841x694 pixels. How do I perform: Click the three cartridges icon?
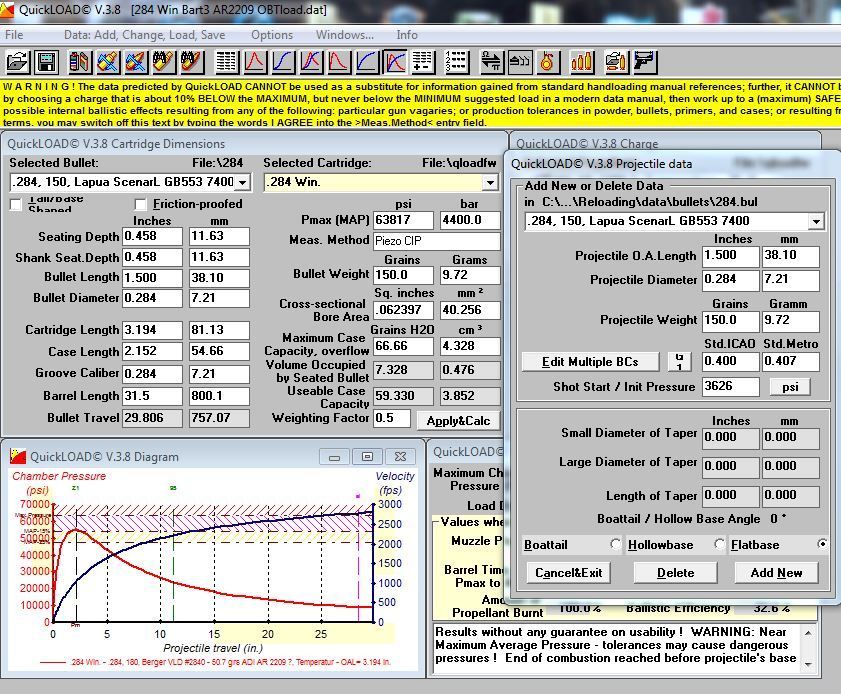(581, 62)
